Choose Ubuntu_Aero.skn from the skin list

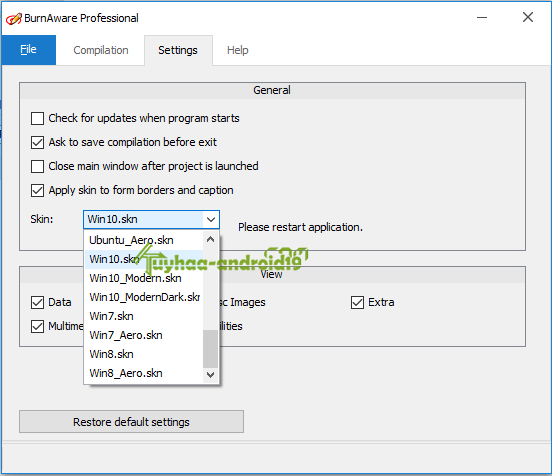click(x=144, y=240)
